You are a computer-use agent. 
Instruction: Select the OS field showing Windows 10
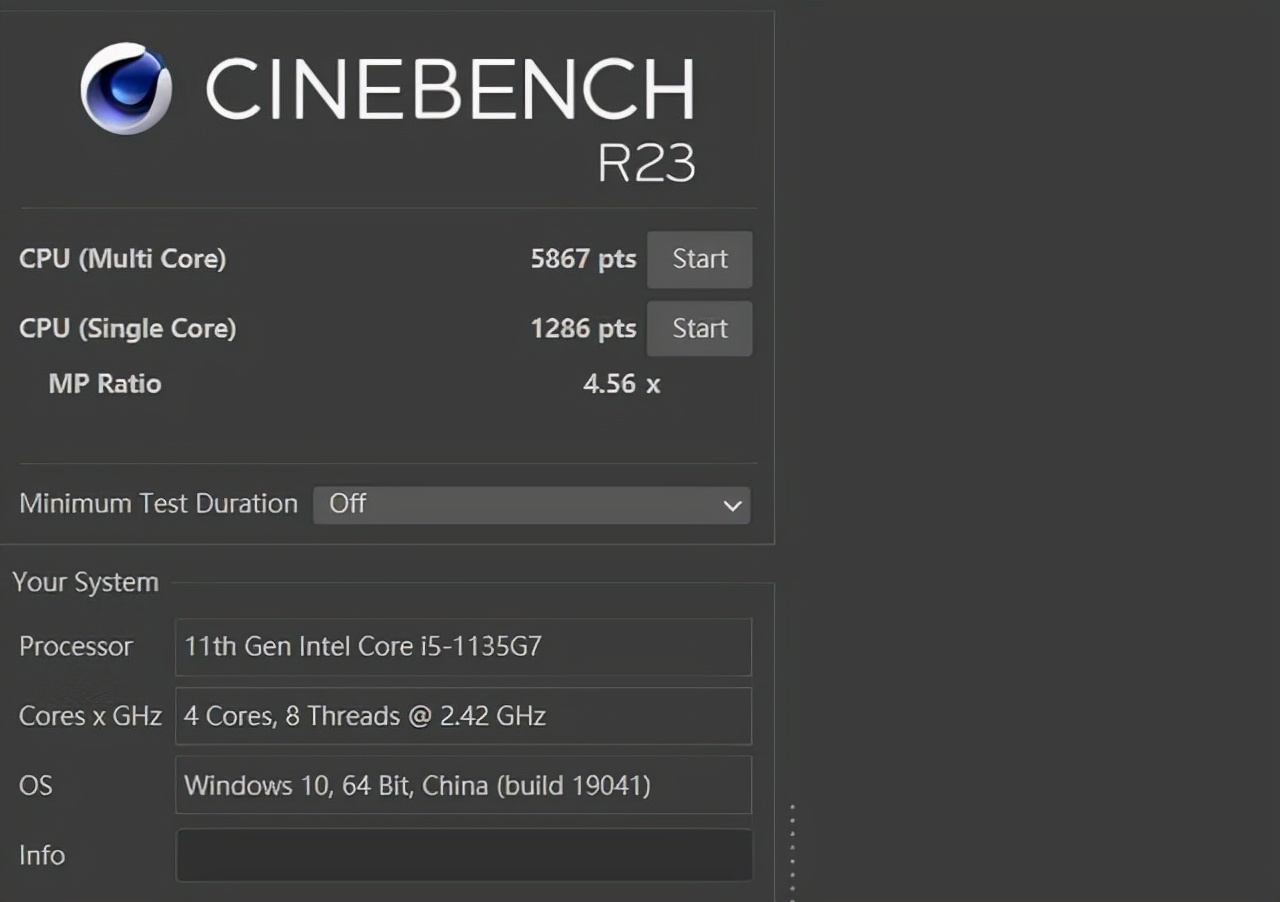463,785
